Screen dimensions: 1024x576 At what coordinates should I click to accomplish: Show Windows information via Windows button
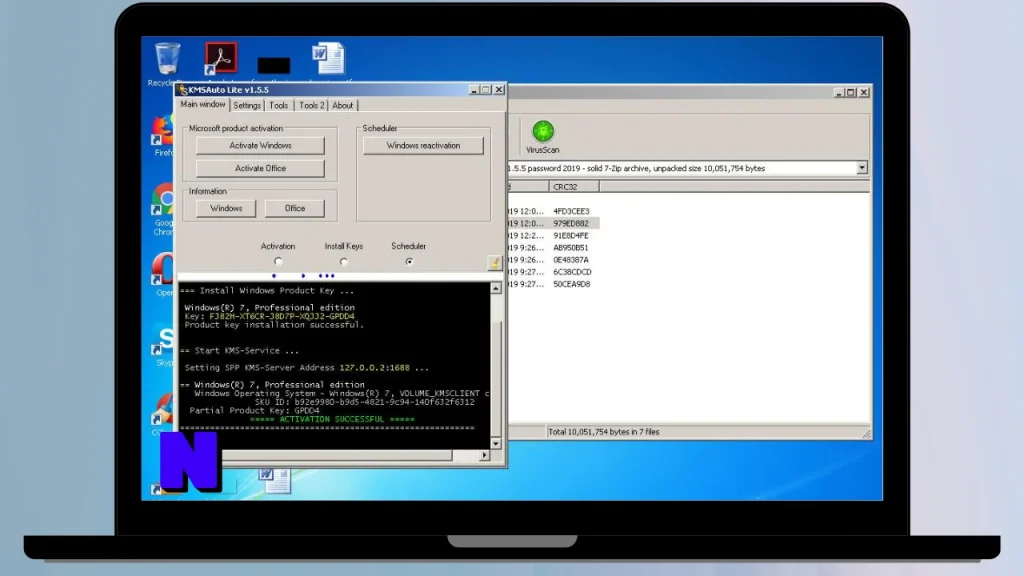click(226, 208)
